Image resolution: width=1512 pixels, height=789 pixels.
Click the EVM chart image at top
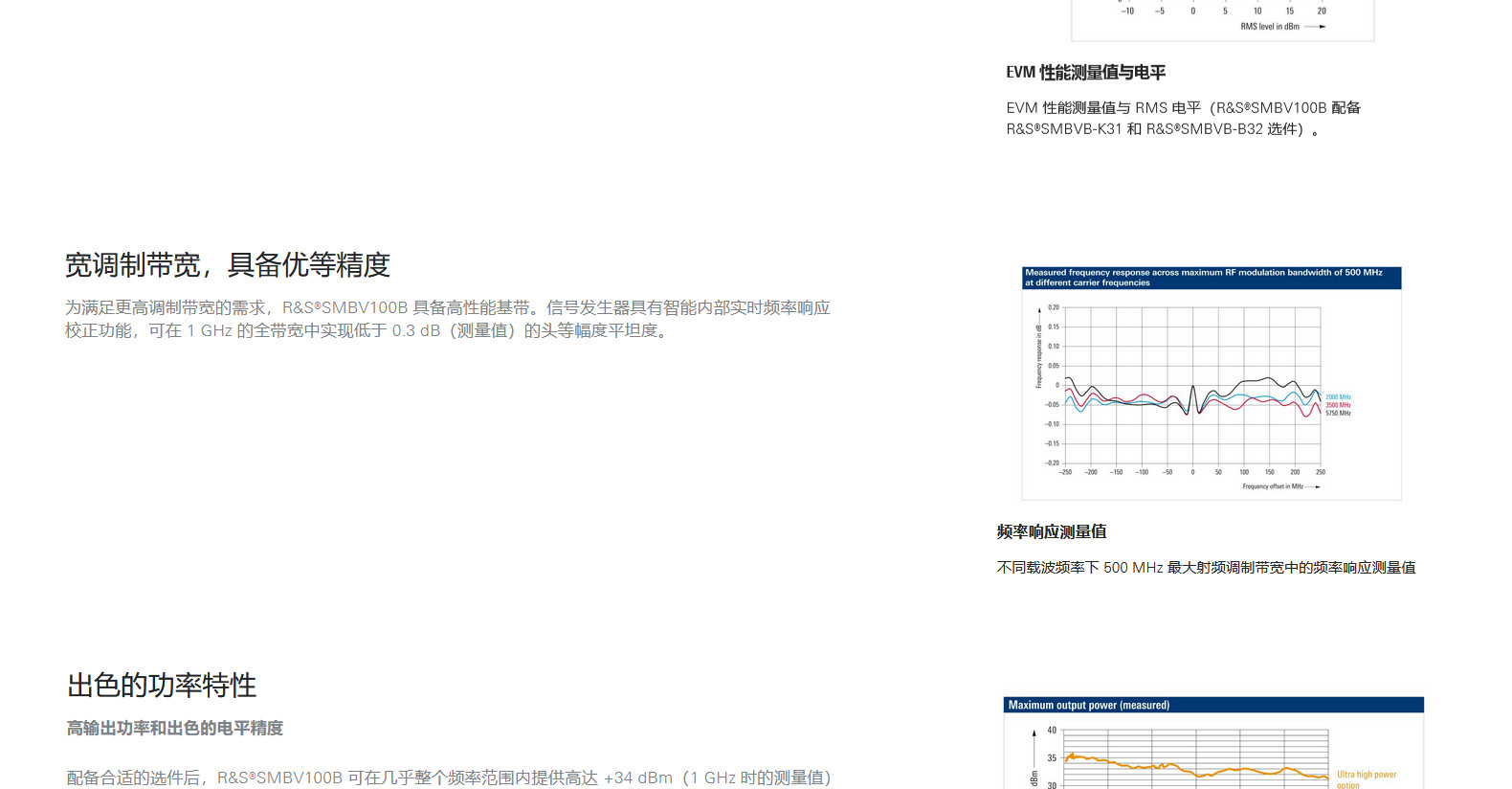click(1222, 19)
